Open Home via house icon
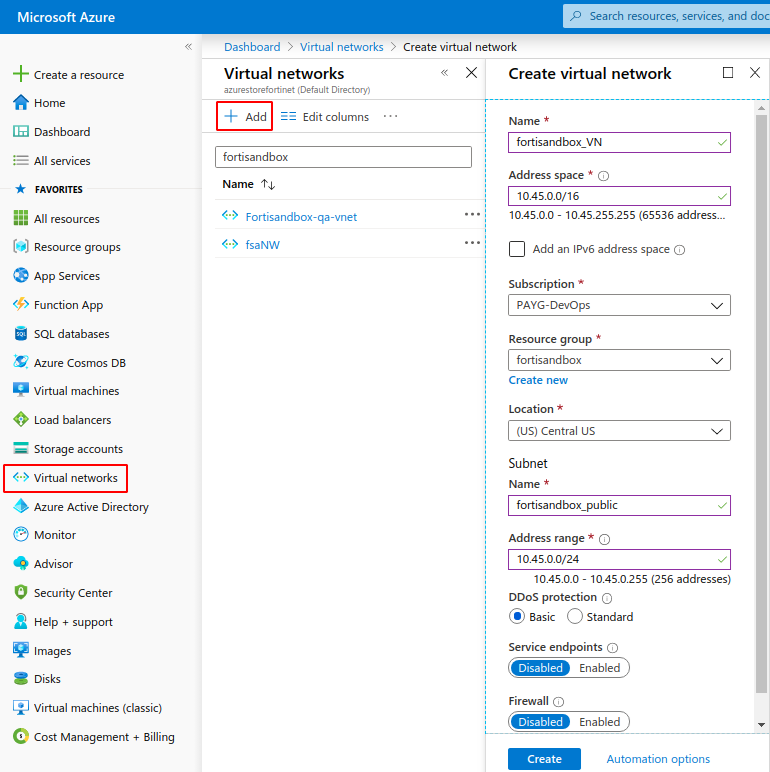Viewport: 770px width, 772px height. 21,102
